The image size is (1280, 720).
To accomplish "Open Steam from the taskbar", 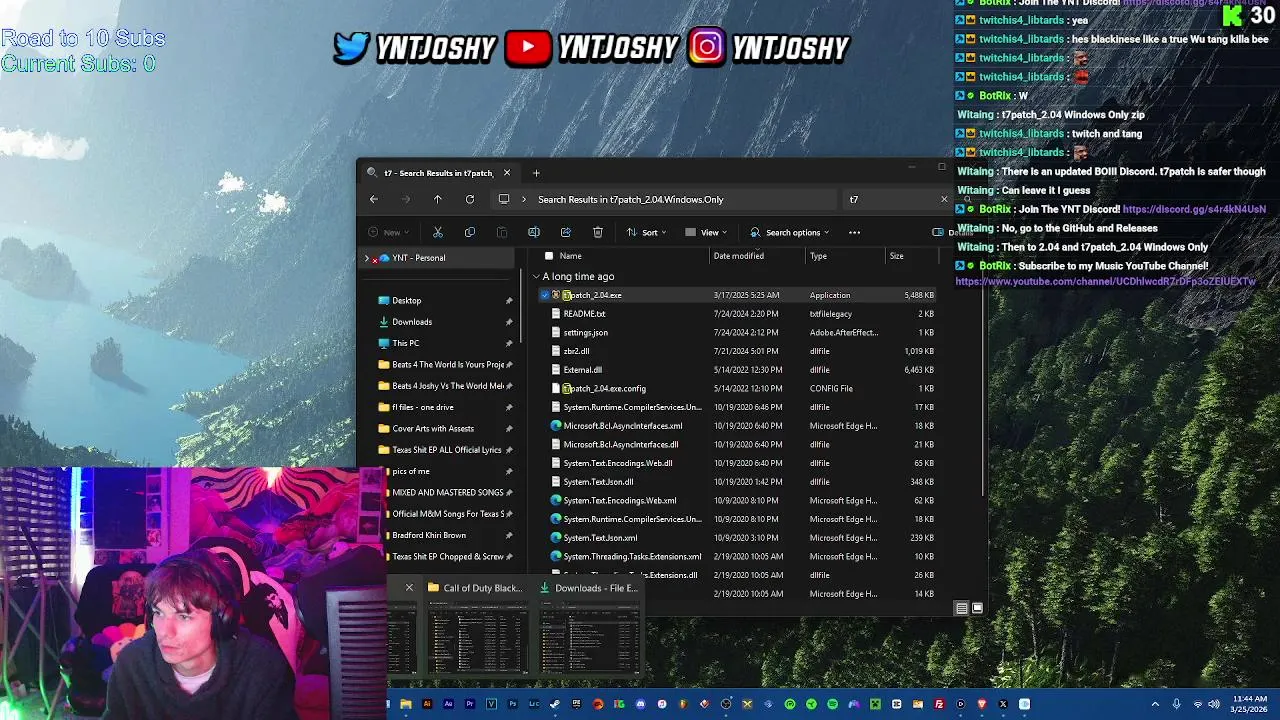I will [555, 704].
